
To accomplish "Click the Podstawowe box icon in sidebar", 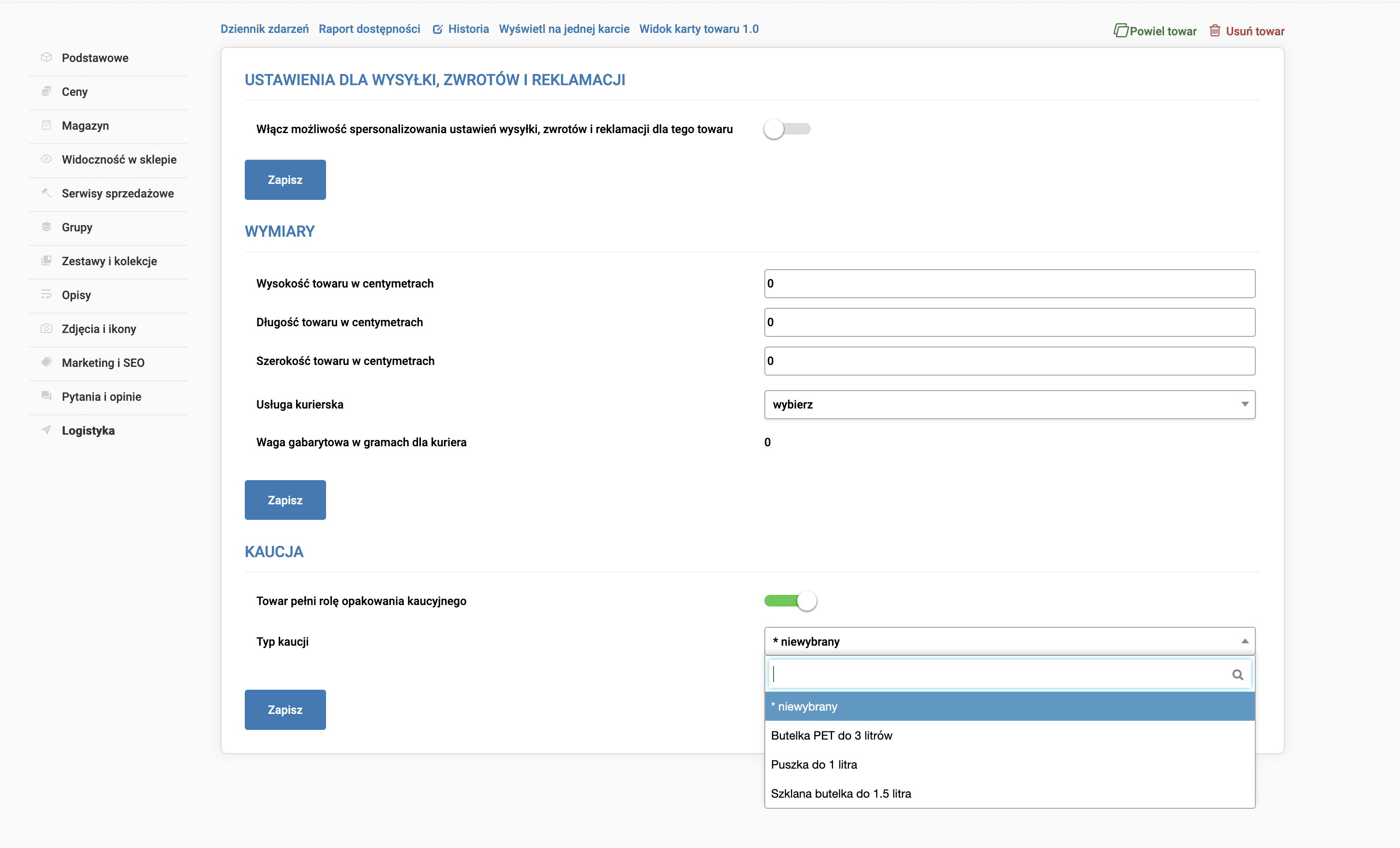I will click(x=46, y=58).
